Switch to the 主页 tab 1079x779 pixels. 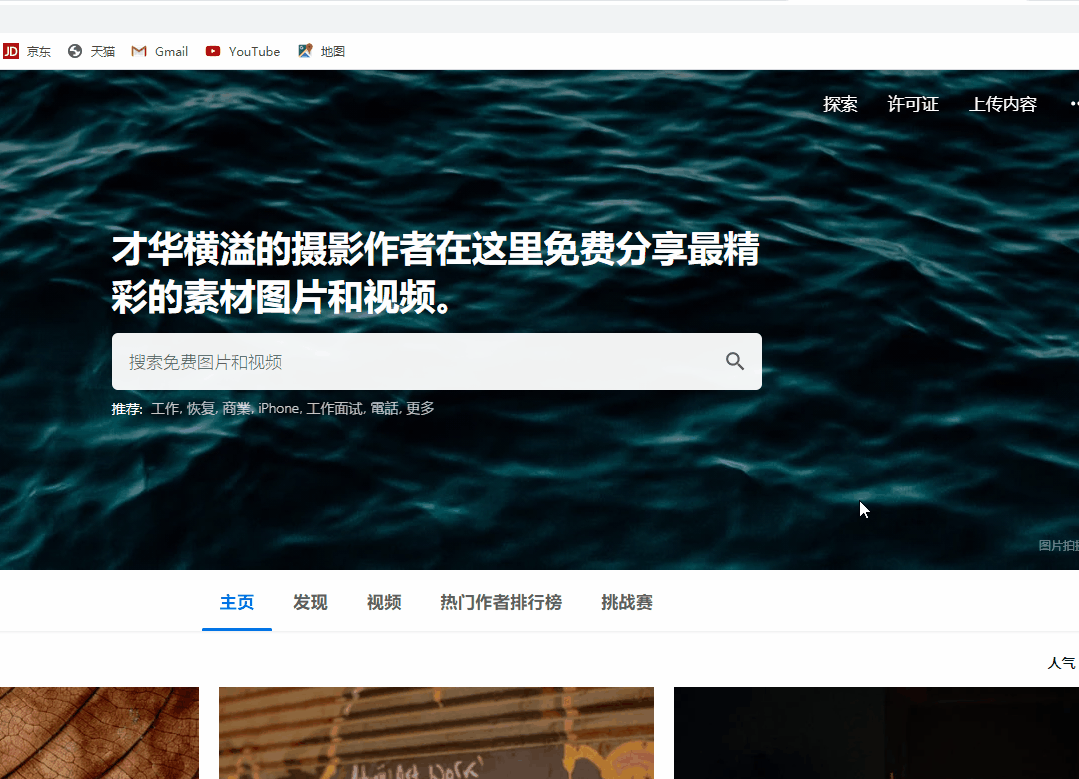pyautogui.click(x=236, y=602)
